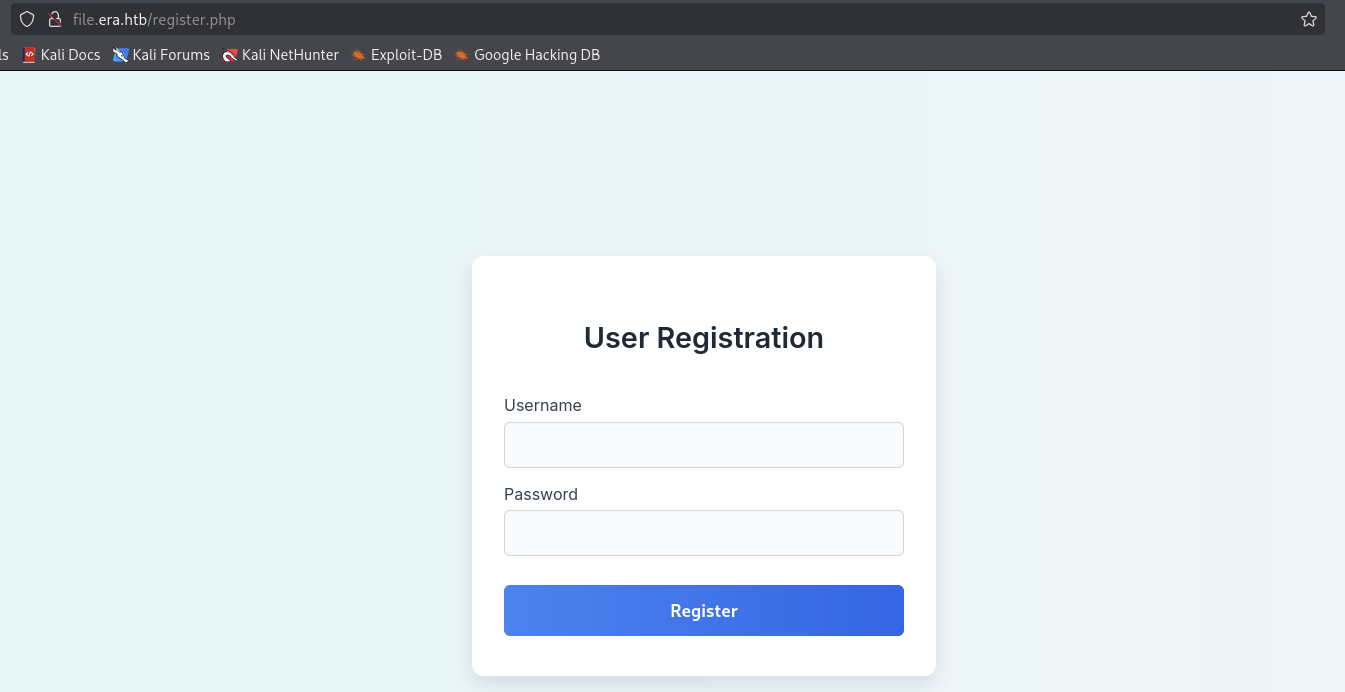Open the Exploit-DB bookmark label
Viewport: 1345px width, 692px height.
[406, 55]
